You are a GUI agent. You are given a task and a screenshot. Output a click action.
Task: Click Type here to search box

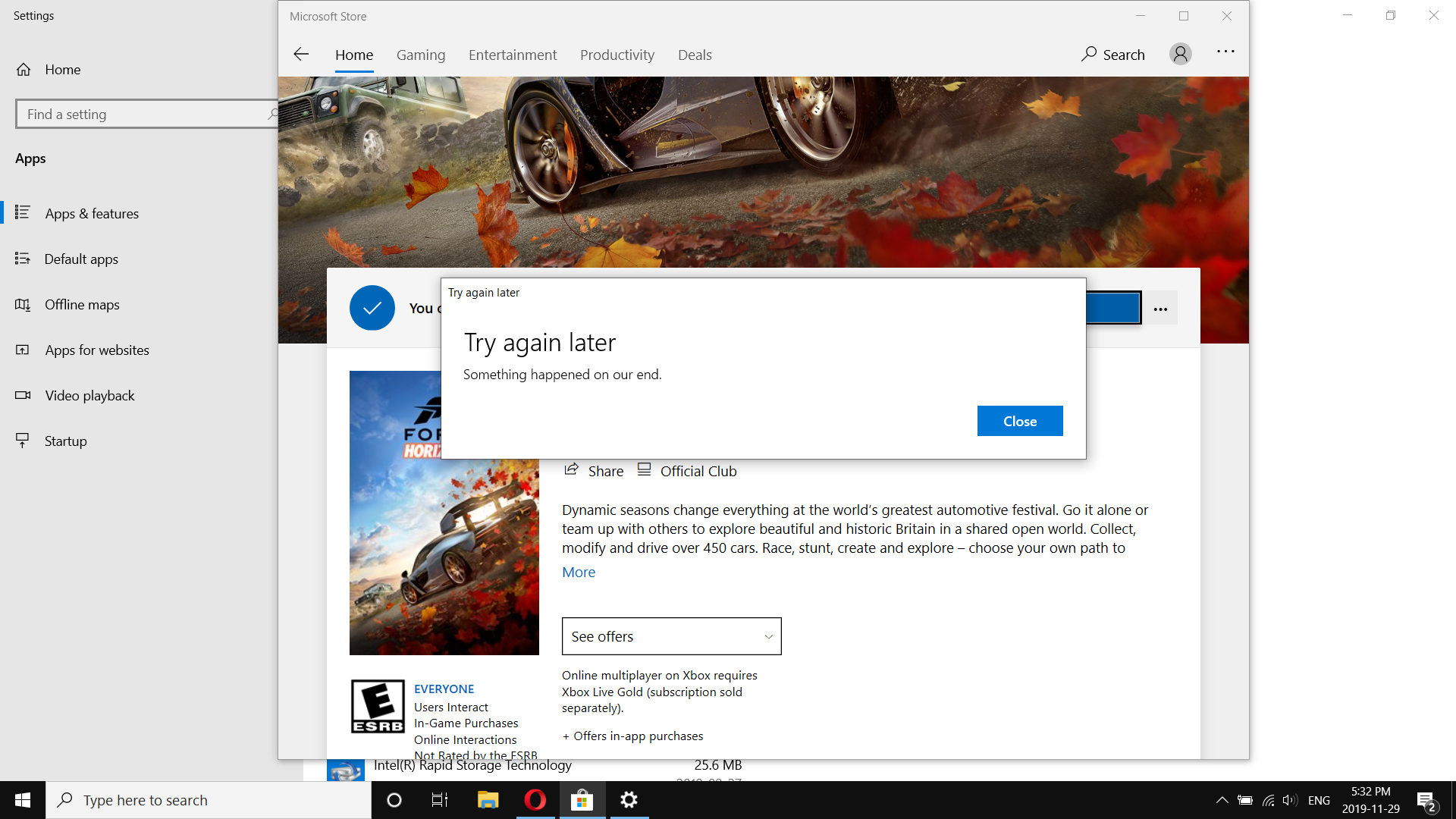[x=209, y=800]
